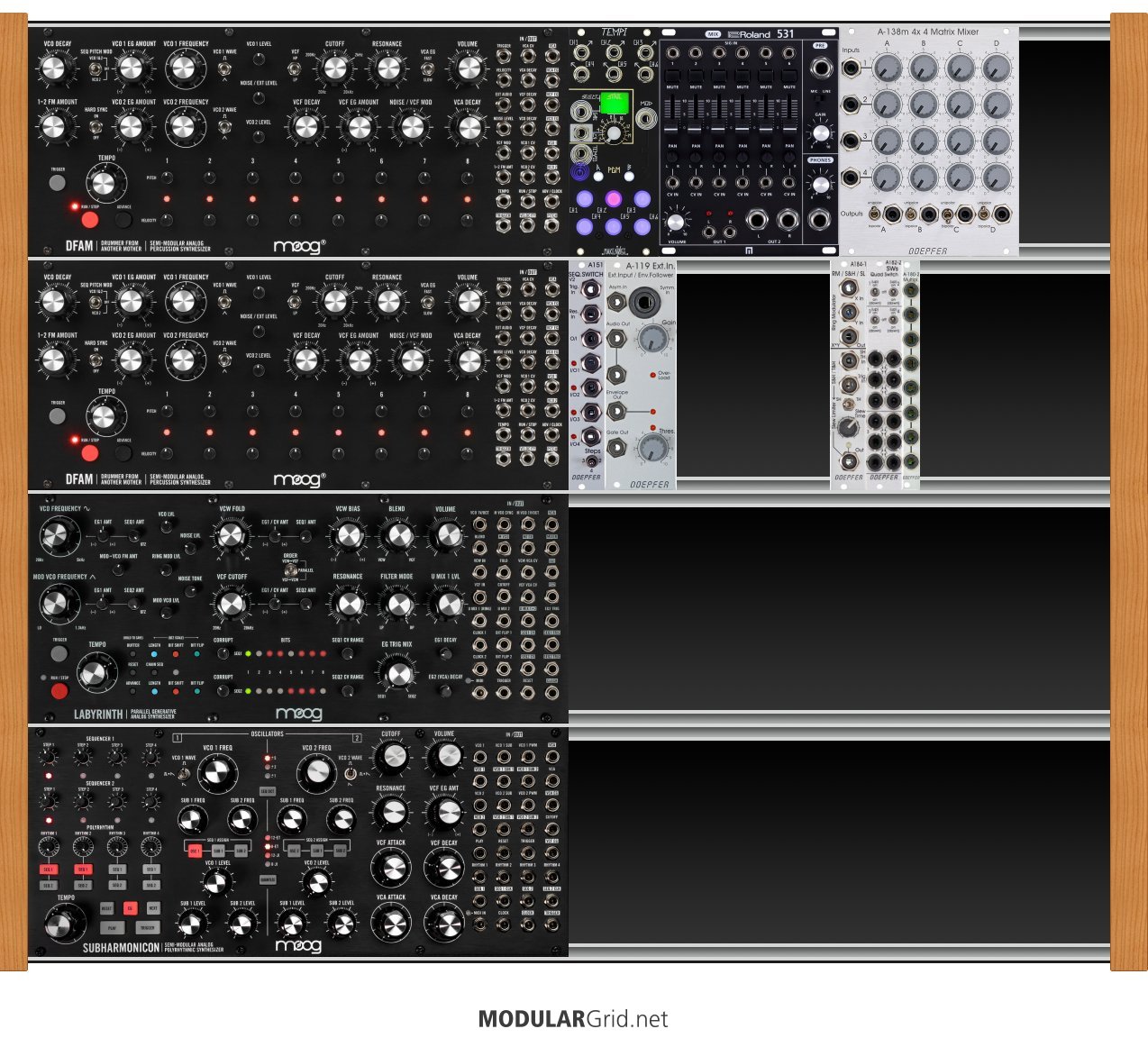Click Roland 531 SIG IN jack 1
The height and width of the screenshot is (1038, 1148).
coord(672,53)
